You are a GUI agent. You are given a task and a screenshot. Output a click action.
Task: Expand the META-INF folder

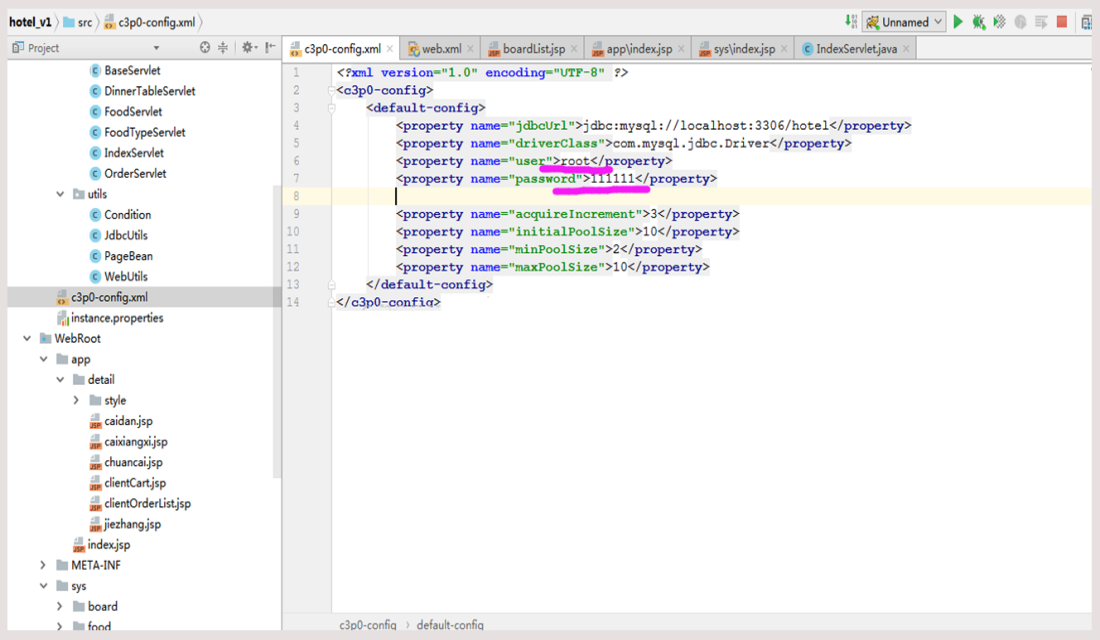(44, 565)
